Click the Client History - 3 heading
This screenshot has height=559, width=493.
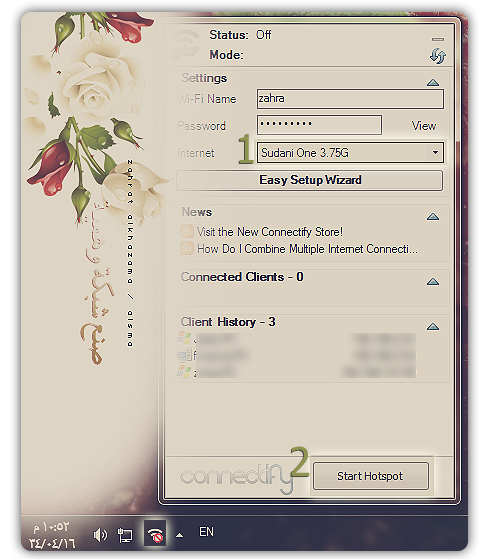click(x=228, y=322)
